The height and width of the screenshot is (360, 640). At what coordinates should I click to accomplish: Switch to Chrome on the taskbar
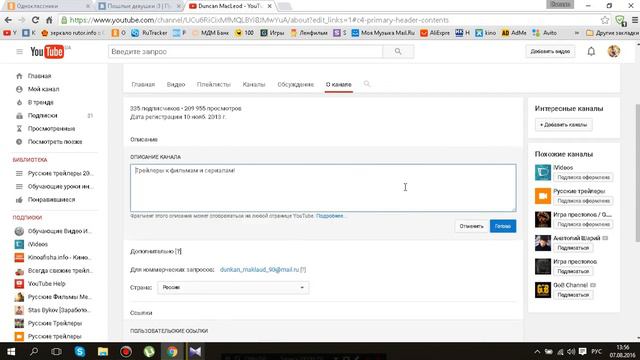pyautogui.click(x=172, y=351)
